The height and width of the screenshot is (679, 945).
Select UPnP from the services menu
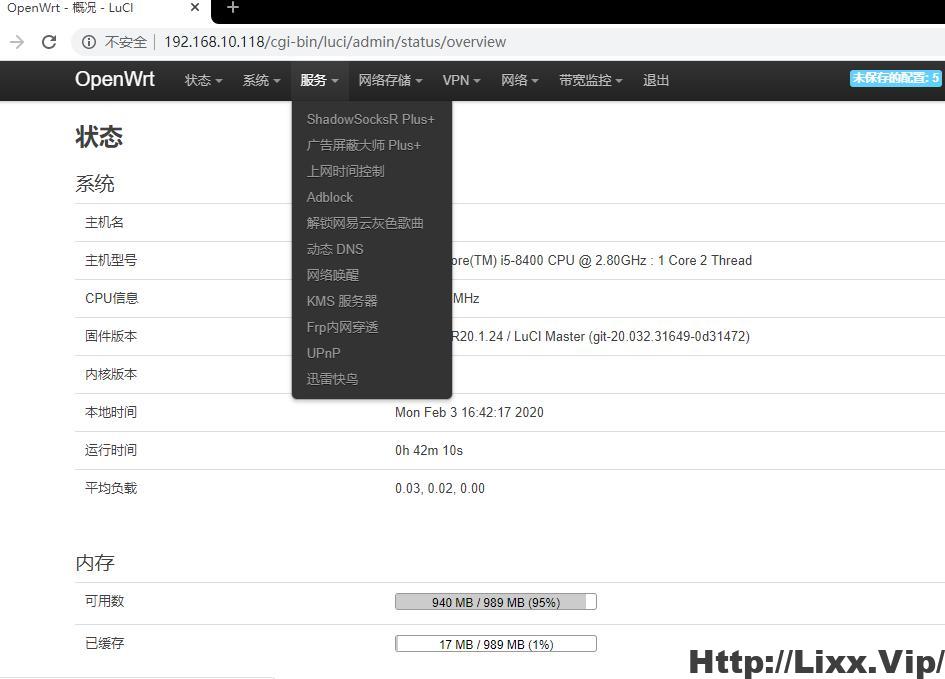point(323,353)
